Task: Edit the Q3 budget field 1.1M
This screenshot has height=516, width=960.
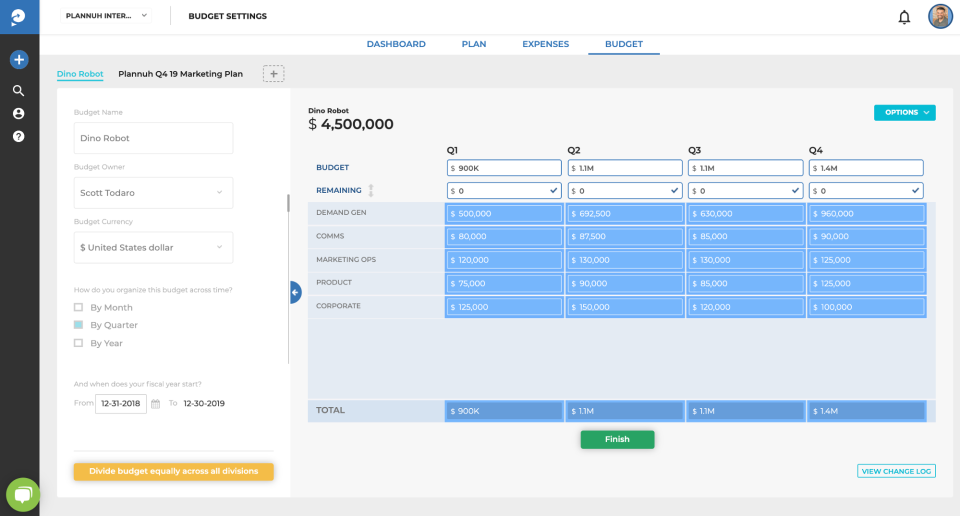Action: pyautogui.click(x=745, y=168)
